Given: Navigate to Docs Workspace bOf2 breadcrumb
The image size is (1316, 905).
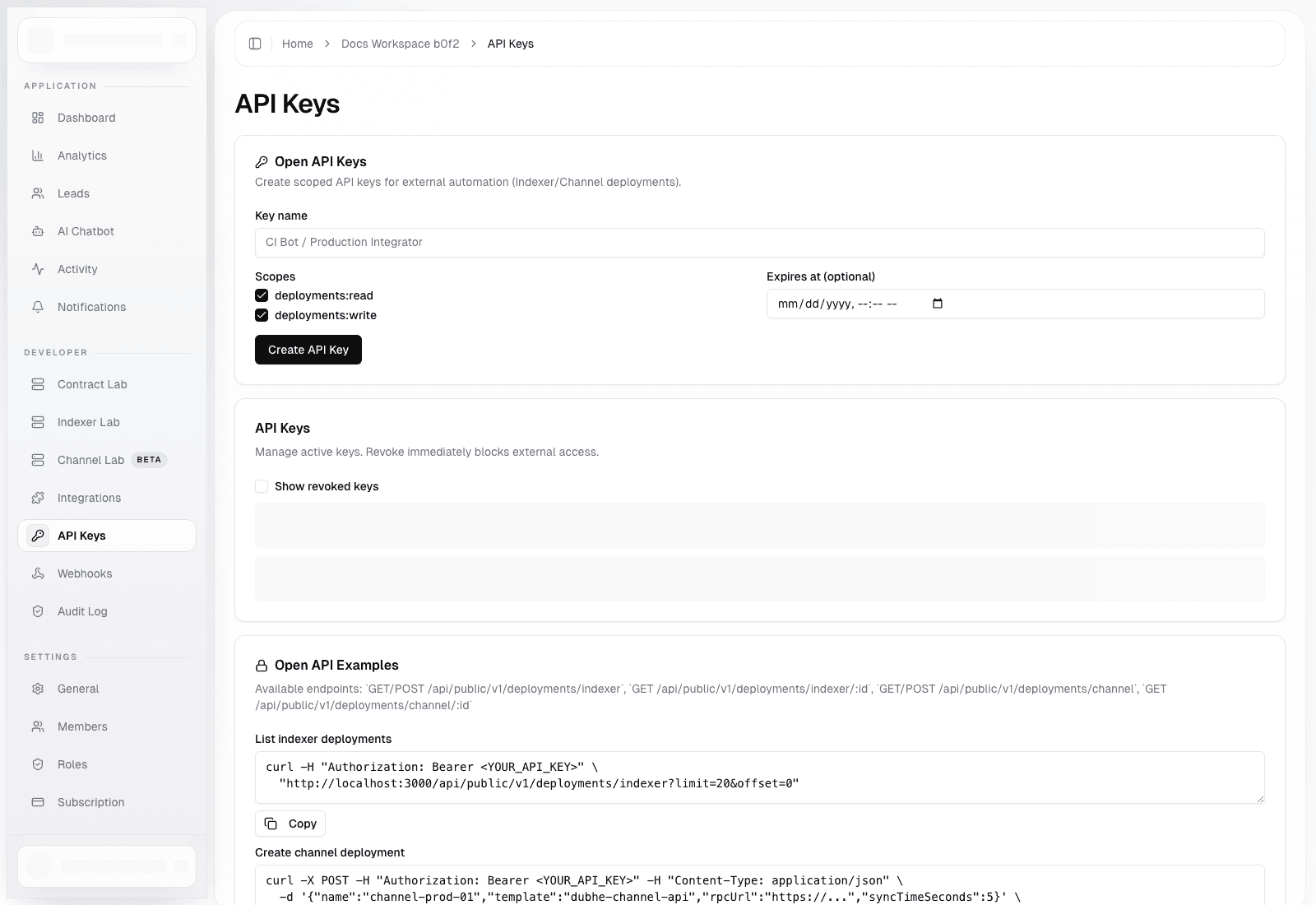Looking at the screenshot, I should [400, 44].
